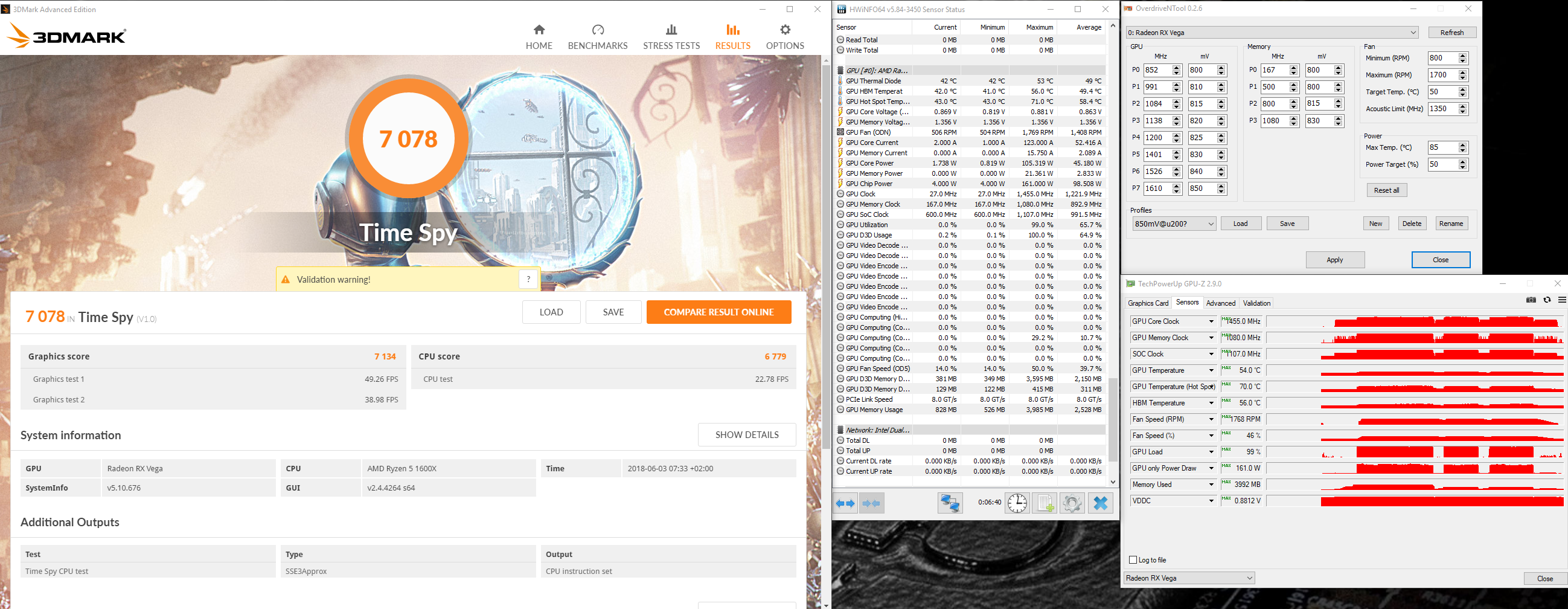Enable the Log to file checkbox
Screen dimensions: 1568x609
[1133, 559]
